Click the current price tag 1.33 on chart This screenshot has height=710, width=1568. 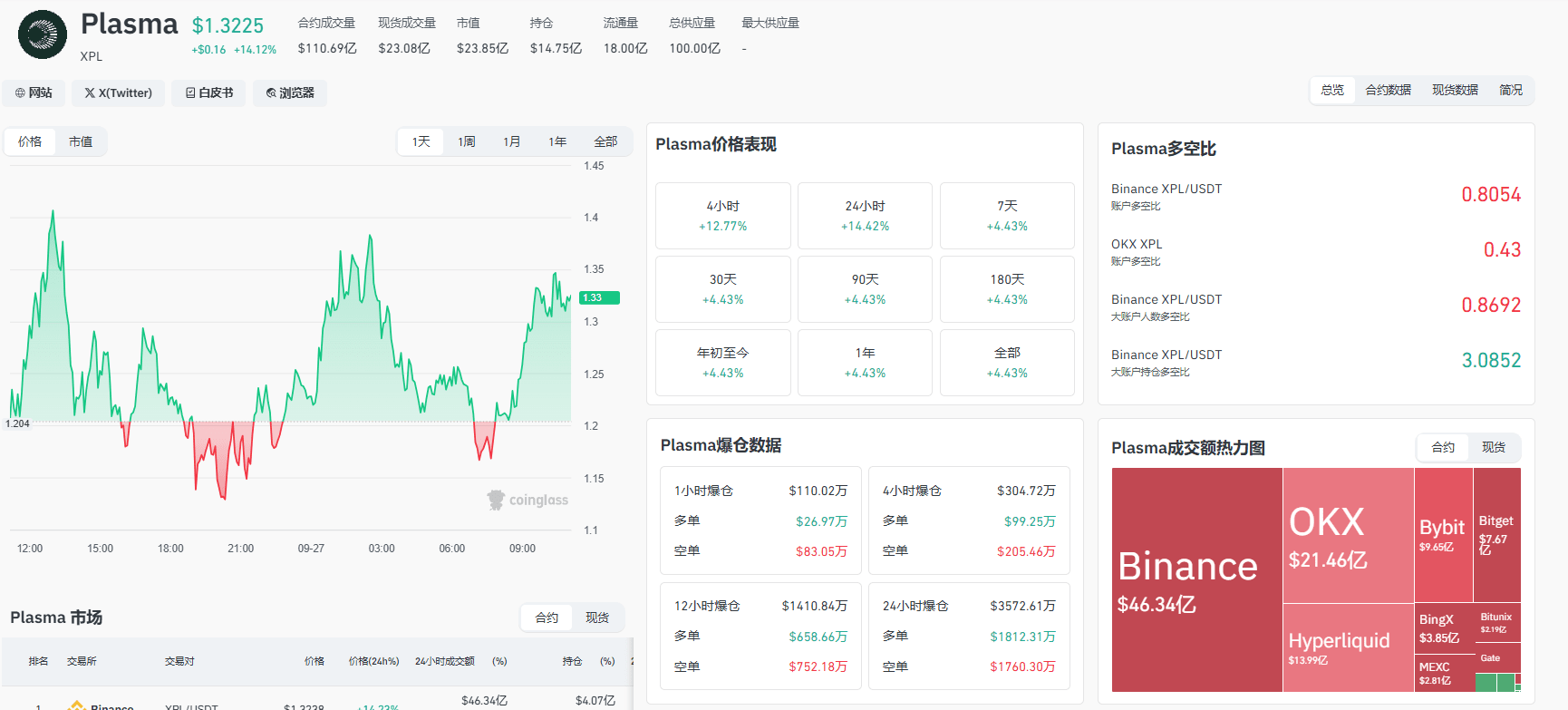click(x=599, y=297)
